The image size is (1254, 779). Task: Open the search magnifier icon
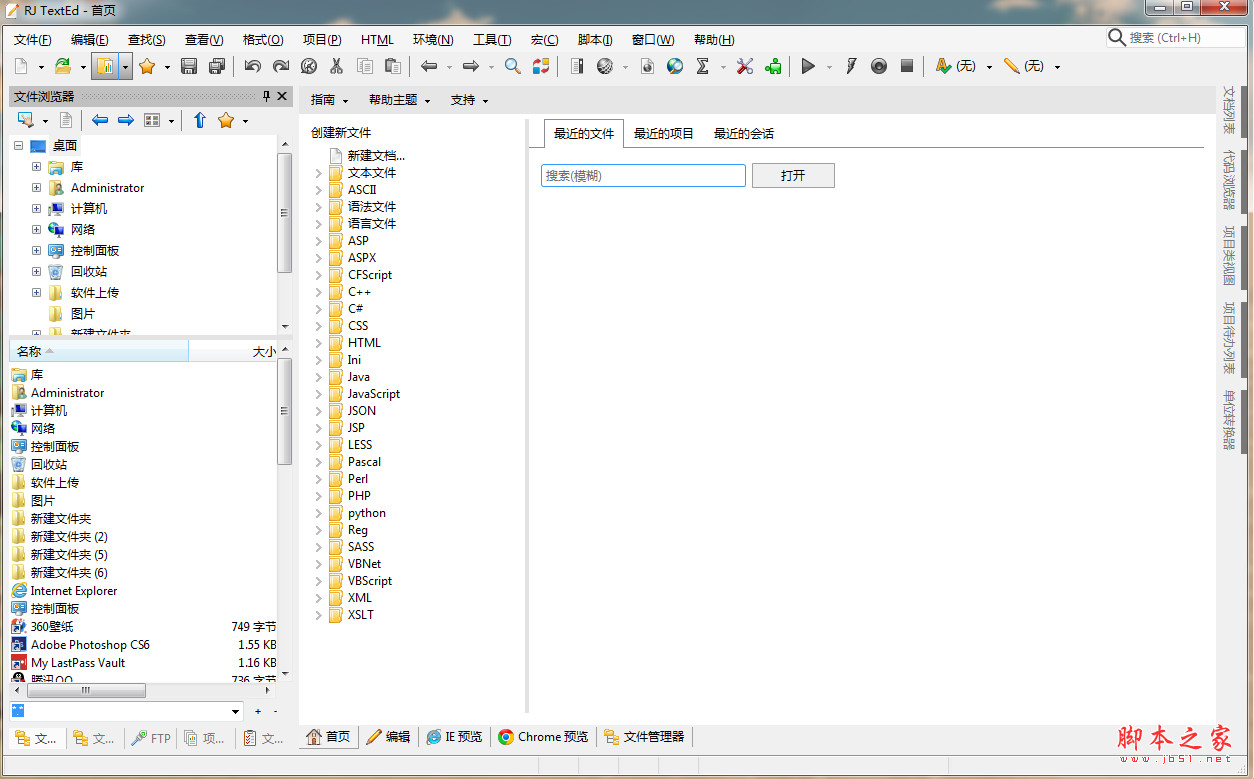tap(512, 66)
